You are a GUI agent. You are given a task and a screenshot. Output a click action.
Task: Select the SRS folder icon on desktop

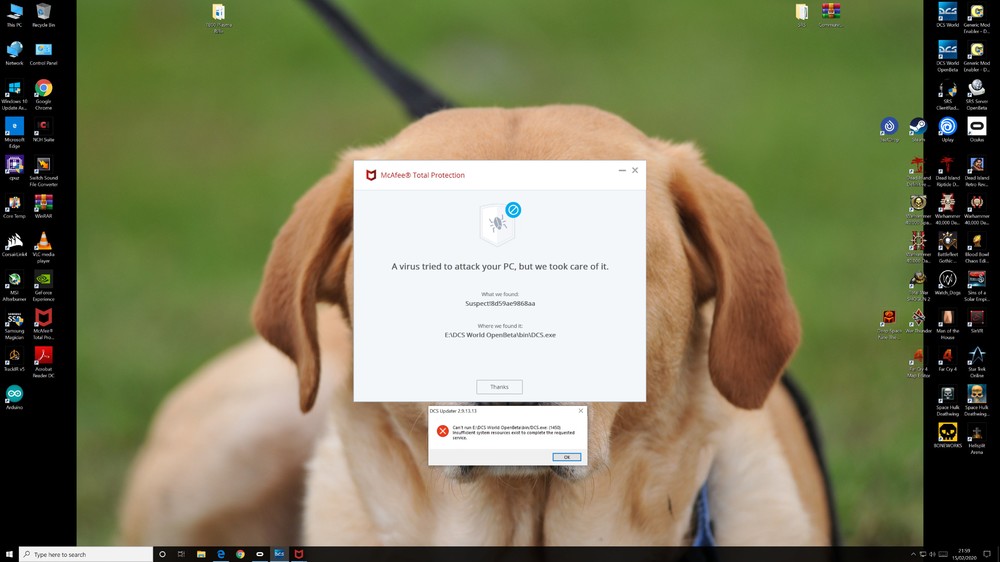click(802, 15)
